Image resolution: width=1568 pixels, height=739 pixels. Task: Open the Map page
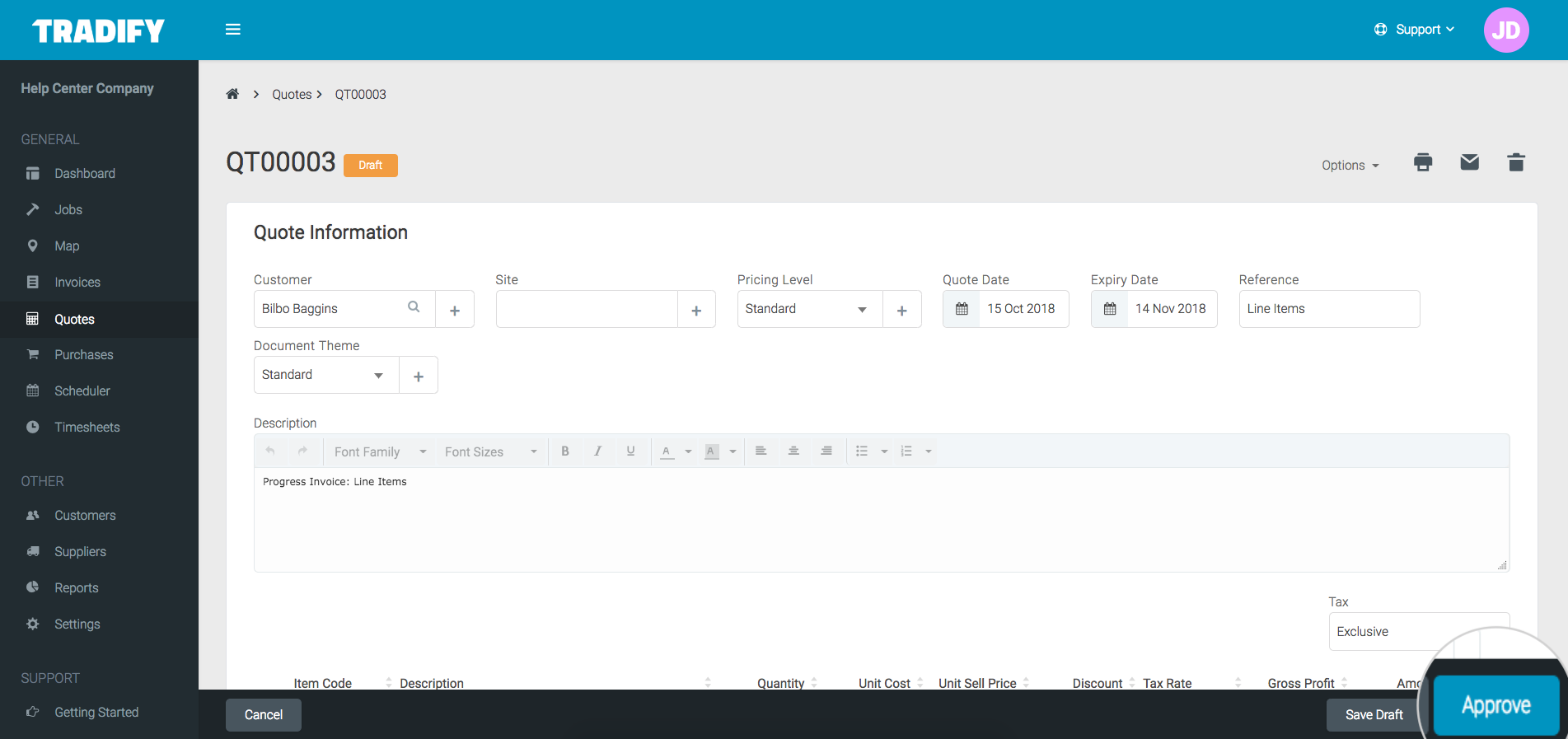coord(67,246)
